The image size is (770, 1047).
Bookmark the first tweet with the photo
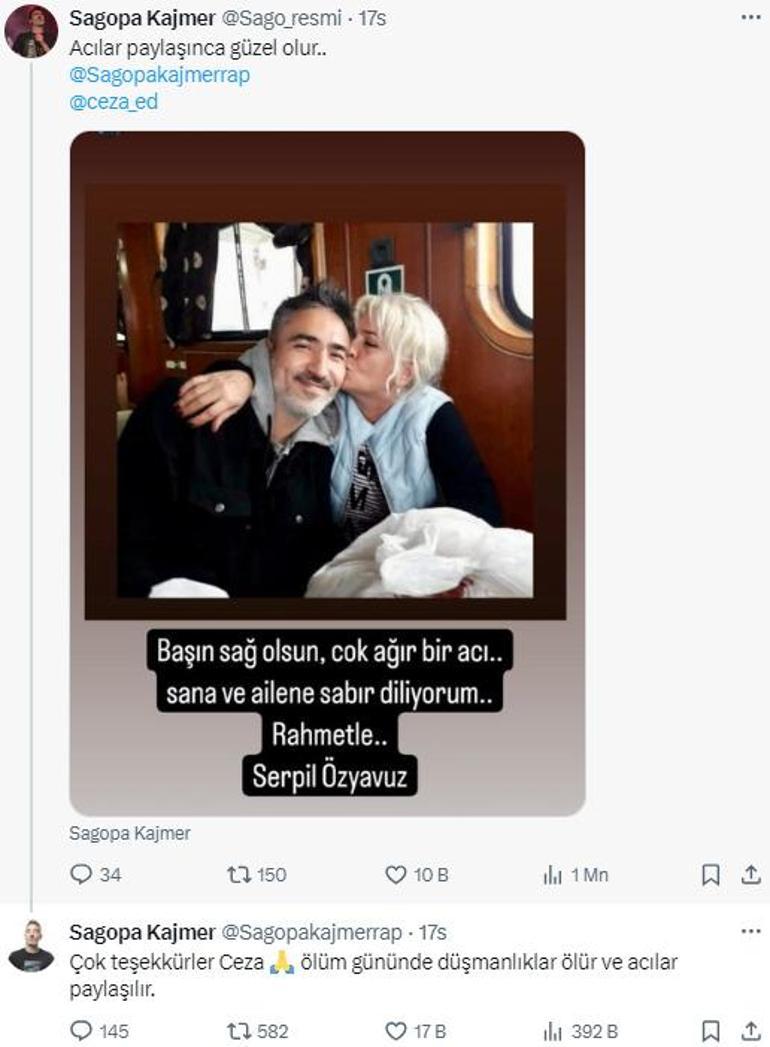711,875
